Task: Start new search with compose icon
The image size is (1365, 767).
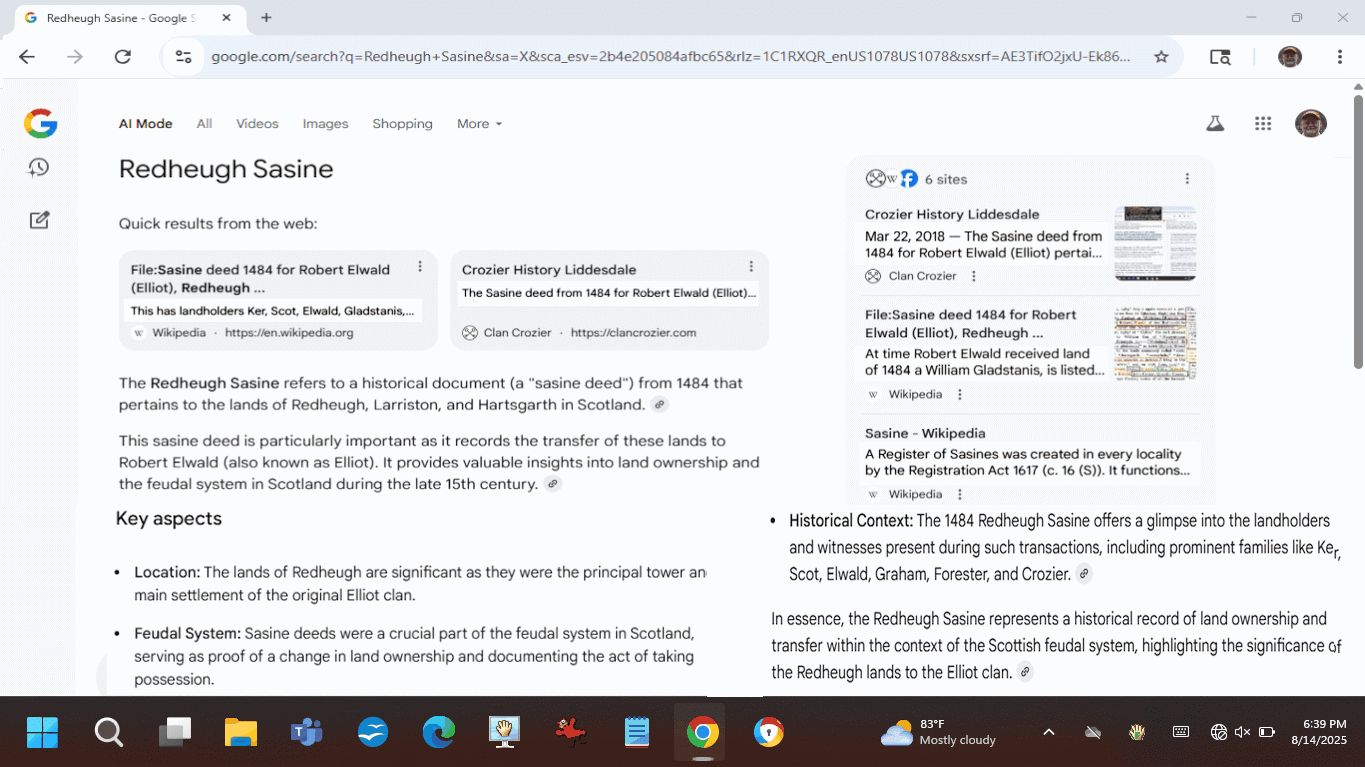Action: 39,220
